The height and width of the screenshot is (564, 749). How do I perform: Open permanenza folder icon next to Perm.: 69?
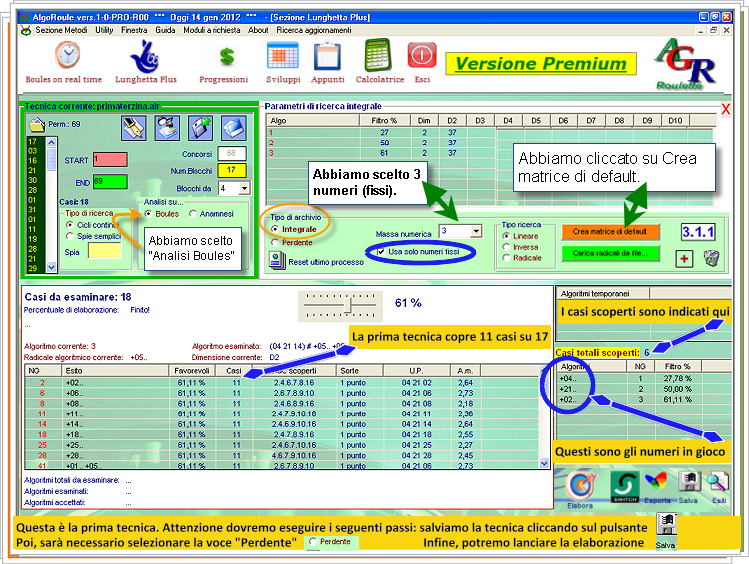(x=37, y=125)
